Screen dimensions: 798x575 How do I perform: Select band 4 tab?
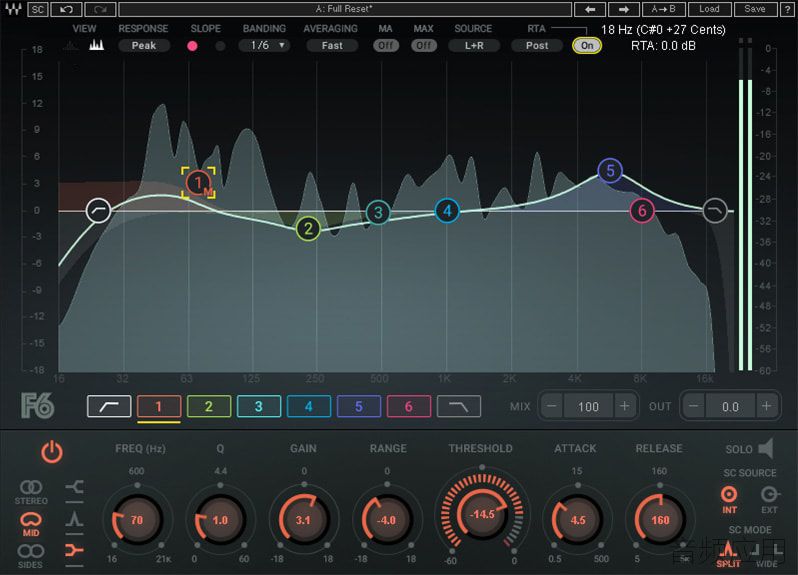[308, 407]
